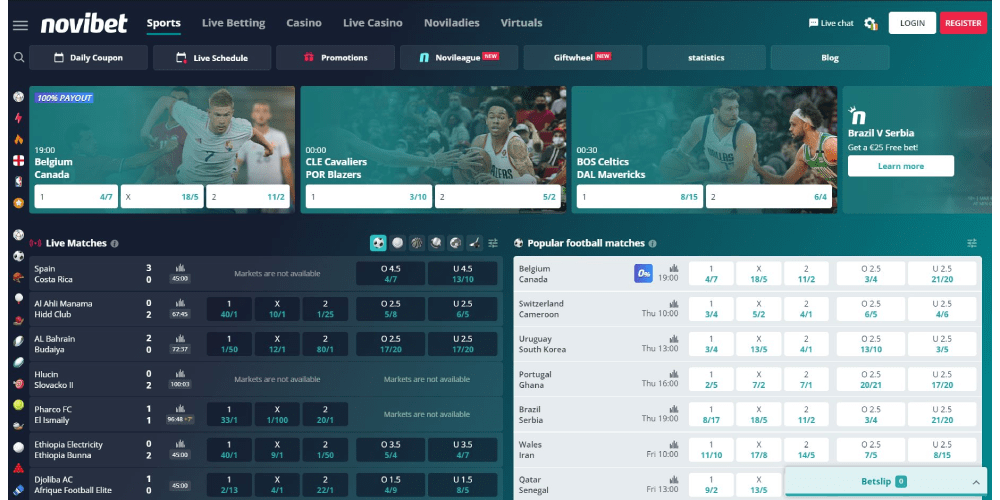Switch to Live Betting tab

[233, 23]
